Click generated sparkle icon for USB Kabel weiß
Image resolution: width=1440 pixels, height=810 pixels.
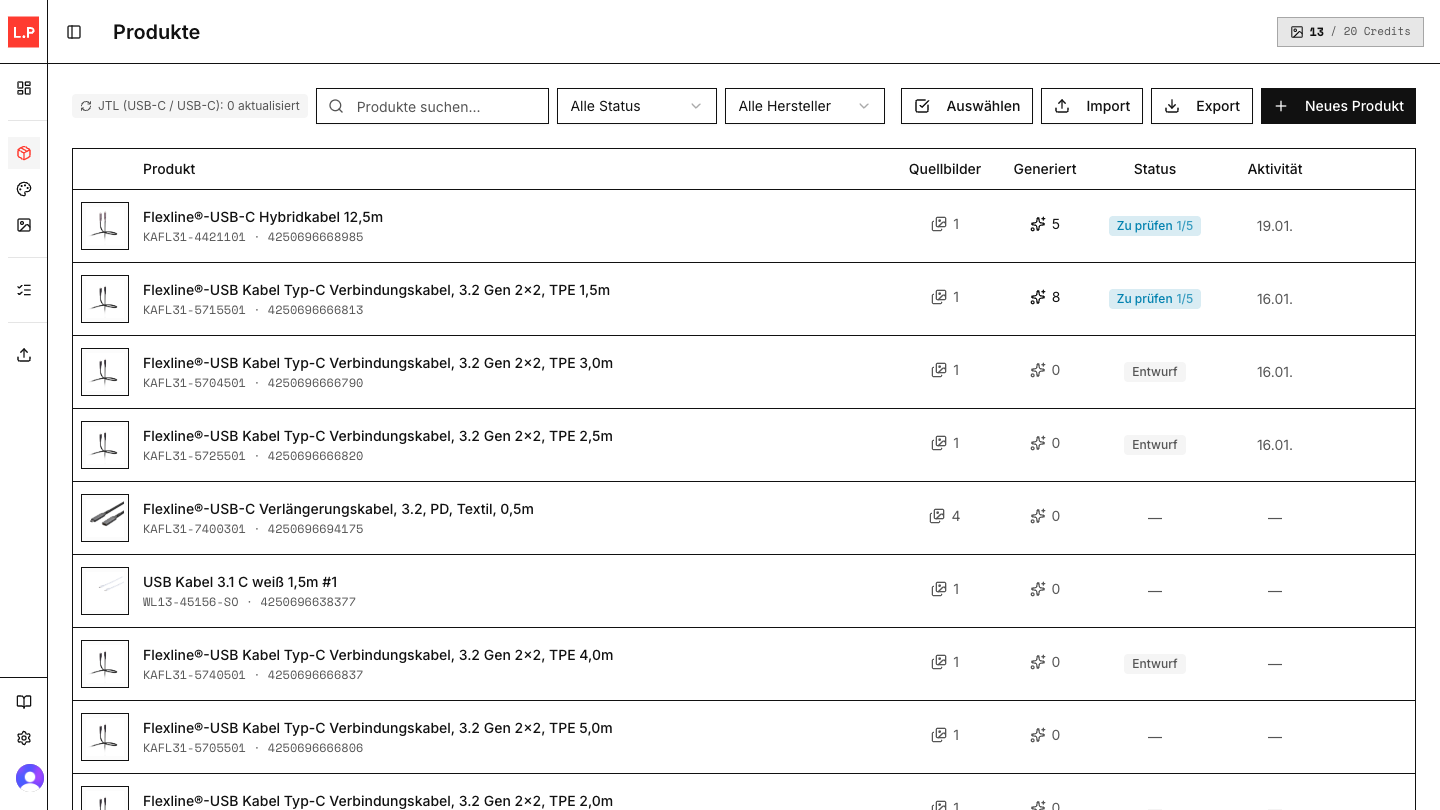click(1038, 589)
